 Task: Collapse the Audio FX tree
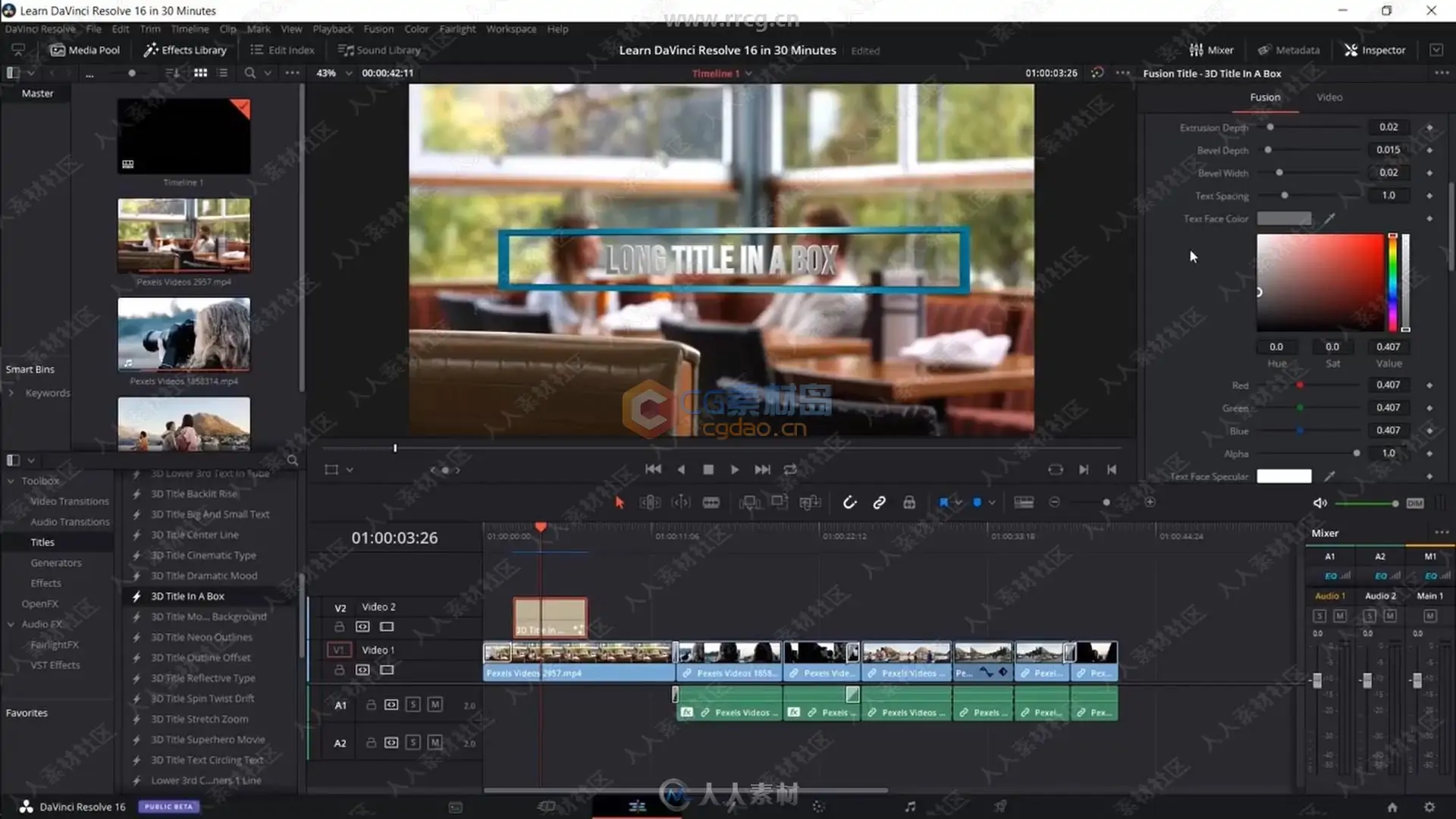click(11, 624)
